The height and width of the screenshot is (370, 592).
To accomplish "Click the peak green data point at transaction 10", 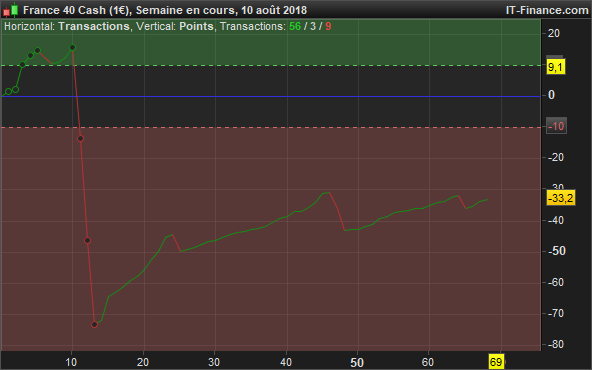I will coord(72,48).
